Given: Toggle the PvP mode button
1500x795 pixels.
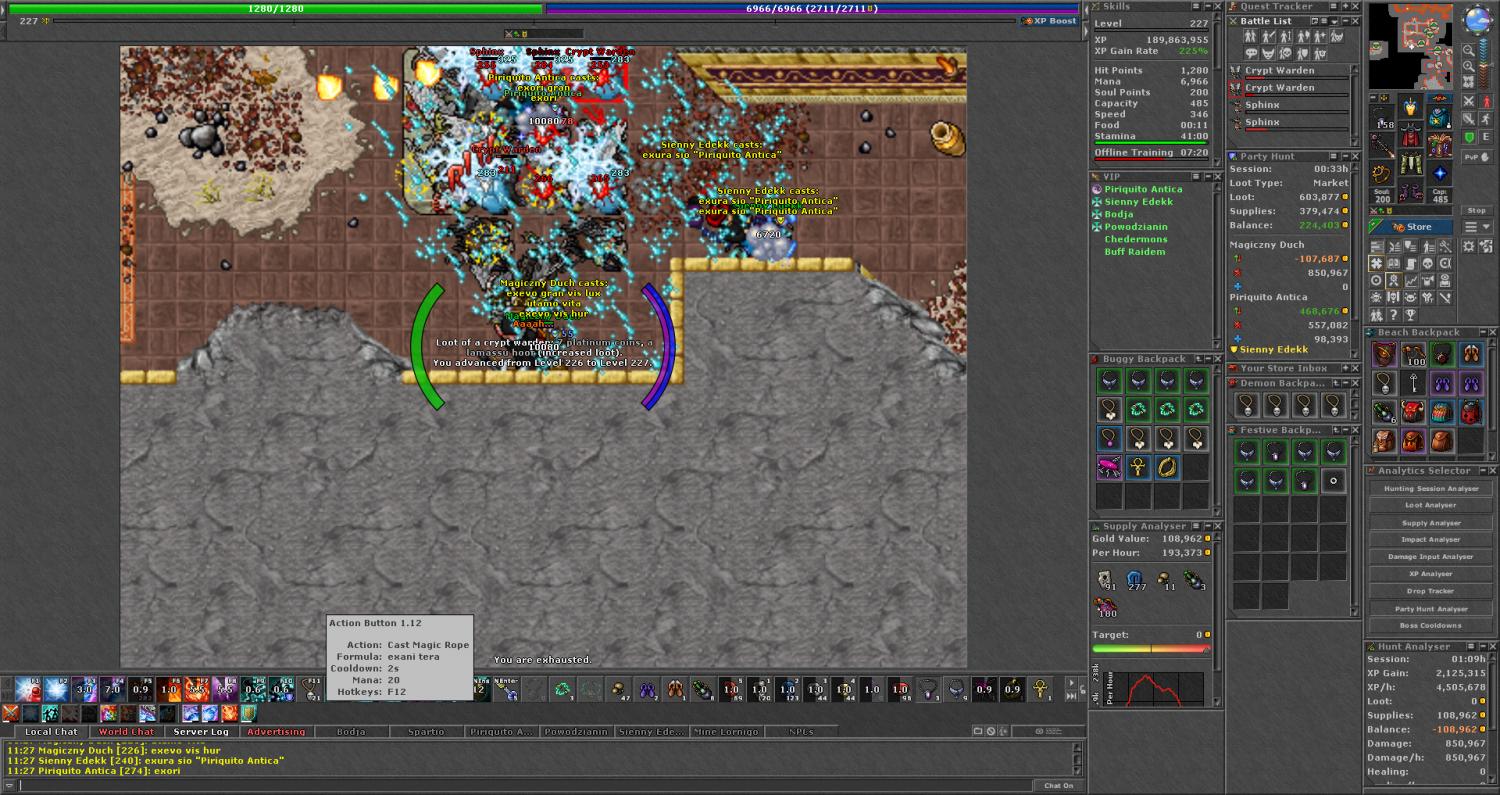Looking at the screenshot, I should pos(1477,157).
